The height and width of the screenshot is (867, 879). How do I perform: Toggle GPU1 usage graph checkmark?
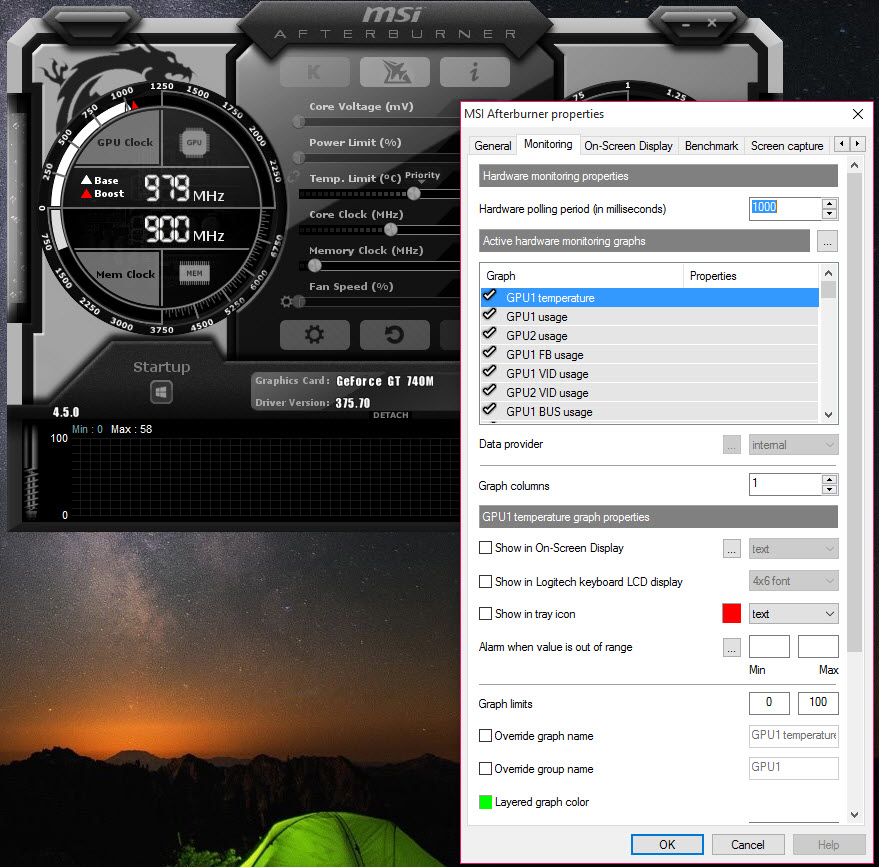point(490,314)
